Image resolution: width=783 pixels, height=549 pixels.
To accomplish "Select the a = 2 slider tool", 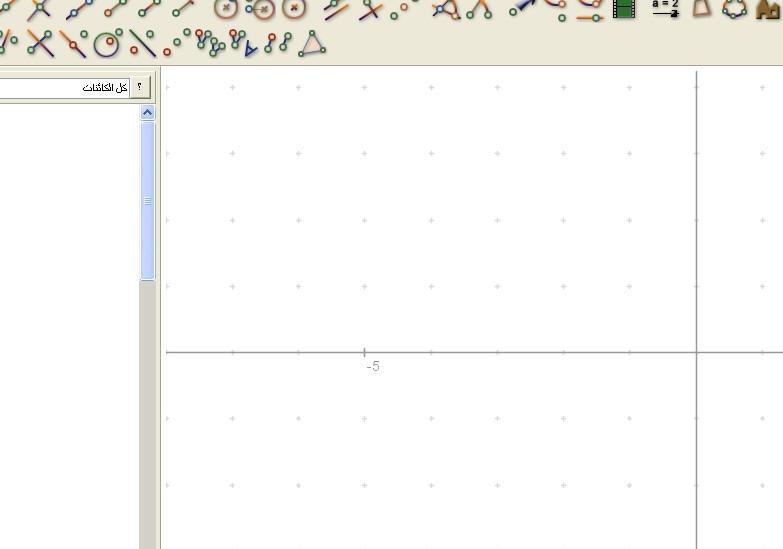I will (666, 8).
